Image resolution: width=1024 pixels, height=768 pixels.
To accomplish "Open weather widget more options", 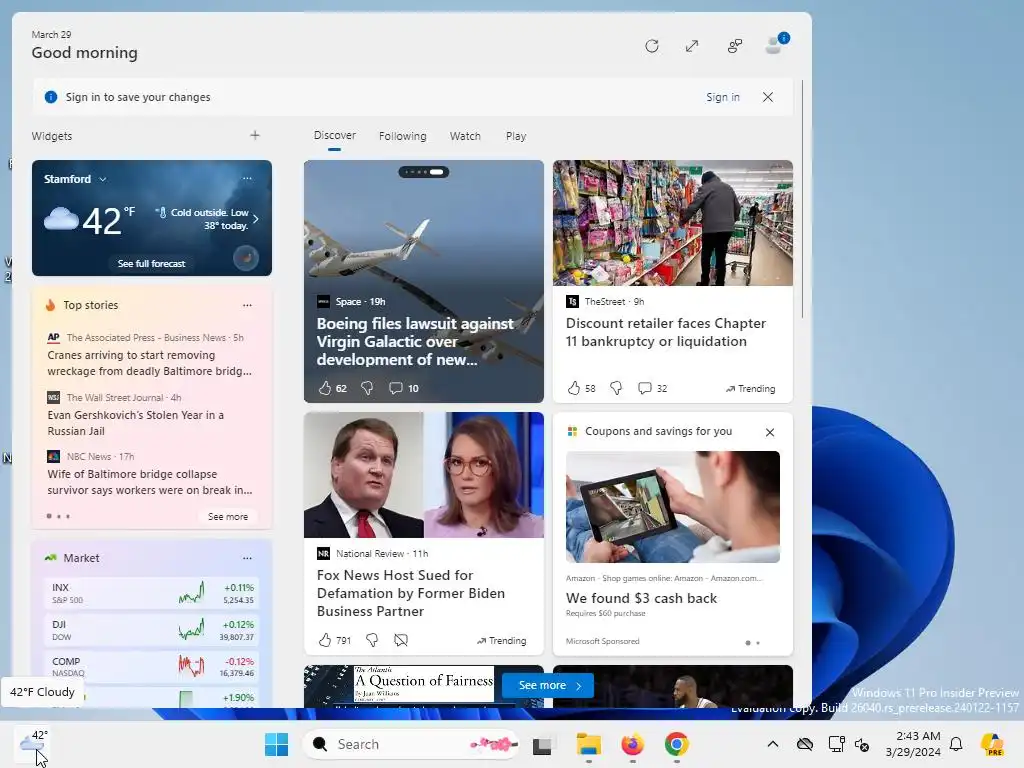I will pyautogui.click(x=247, y=178).
